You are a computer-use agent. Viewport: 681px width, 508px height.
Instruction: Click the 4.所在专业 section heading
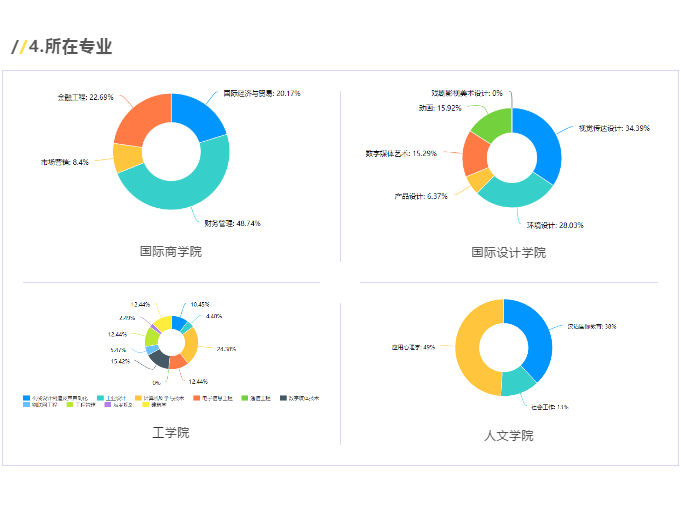click(70, 46)
